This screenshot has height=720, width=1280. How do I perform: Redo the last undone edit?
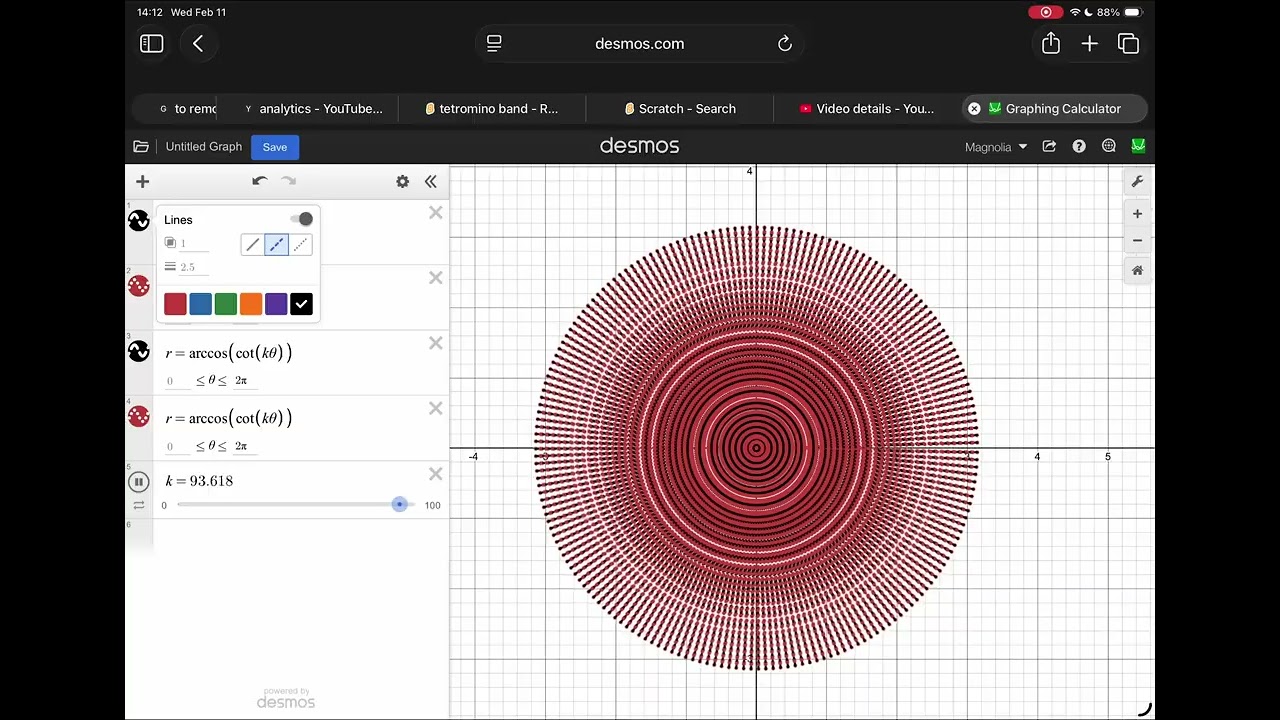(289, 181)
